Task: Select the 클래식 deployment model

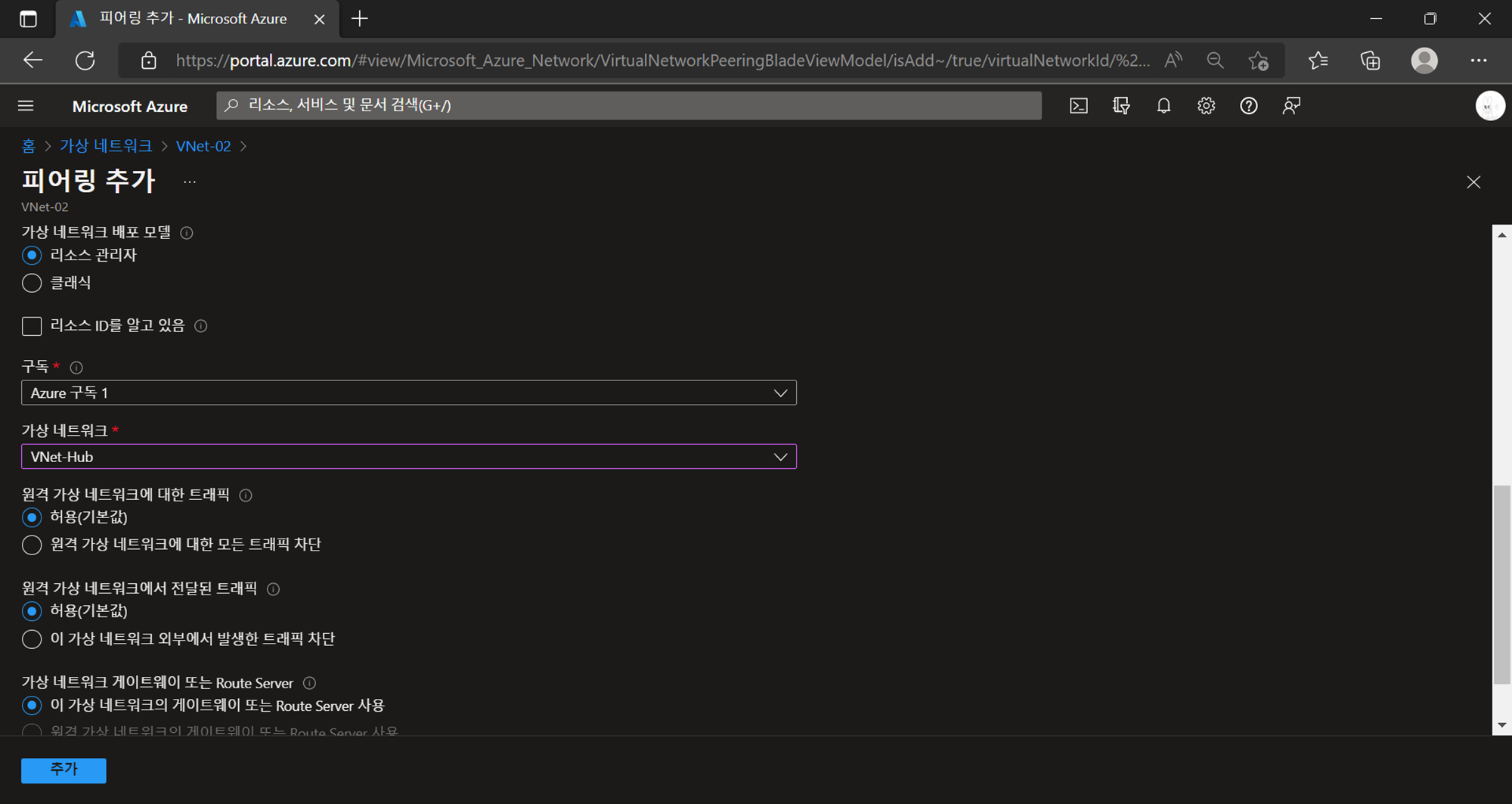Action: click(x=31, y=283)
